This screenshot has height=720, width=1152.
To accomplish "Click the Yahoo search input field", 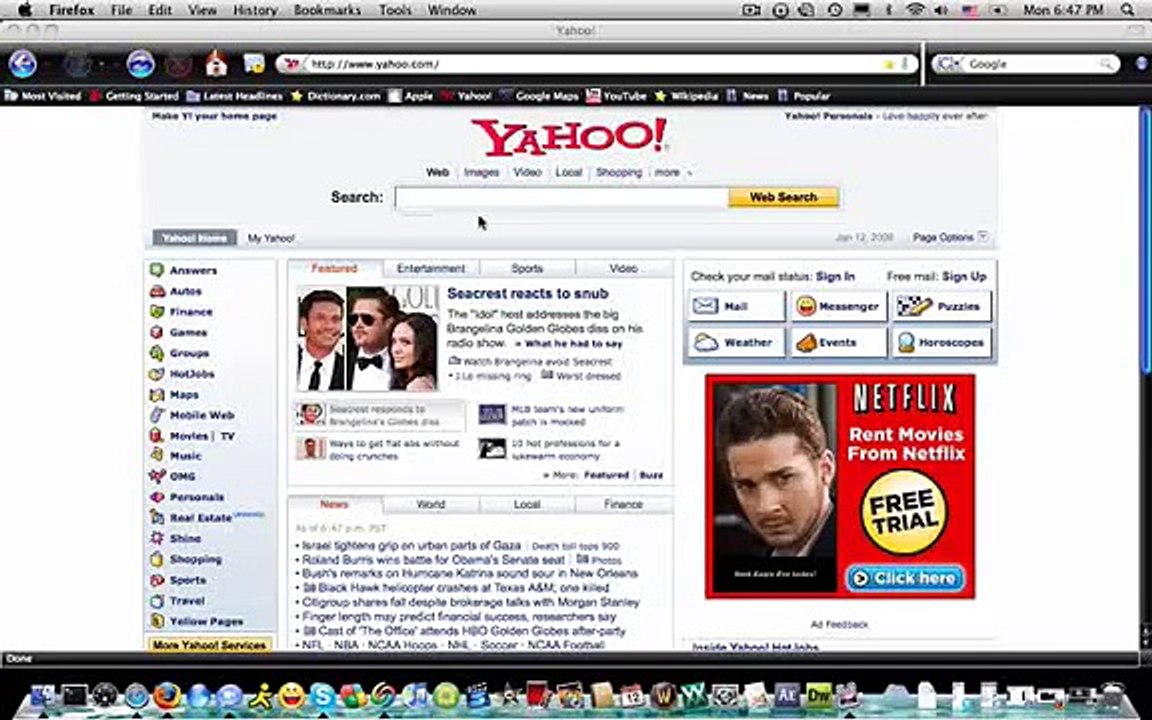I will pos(561,197).
